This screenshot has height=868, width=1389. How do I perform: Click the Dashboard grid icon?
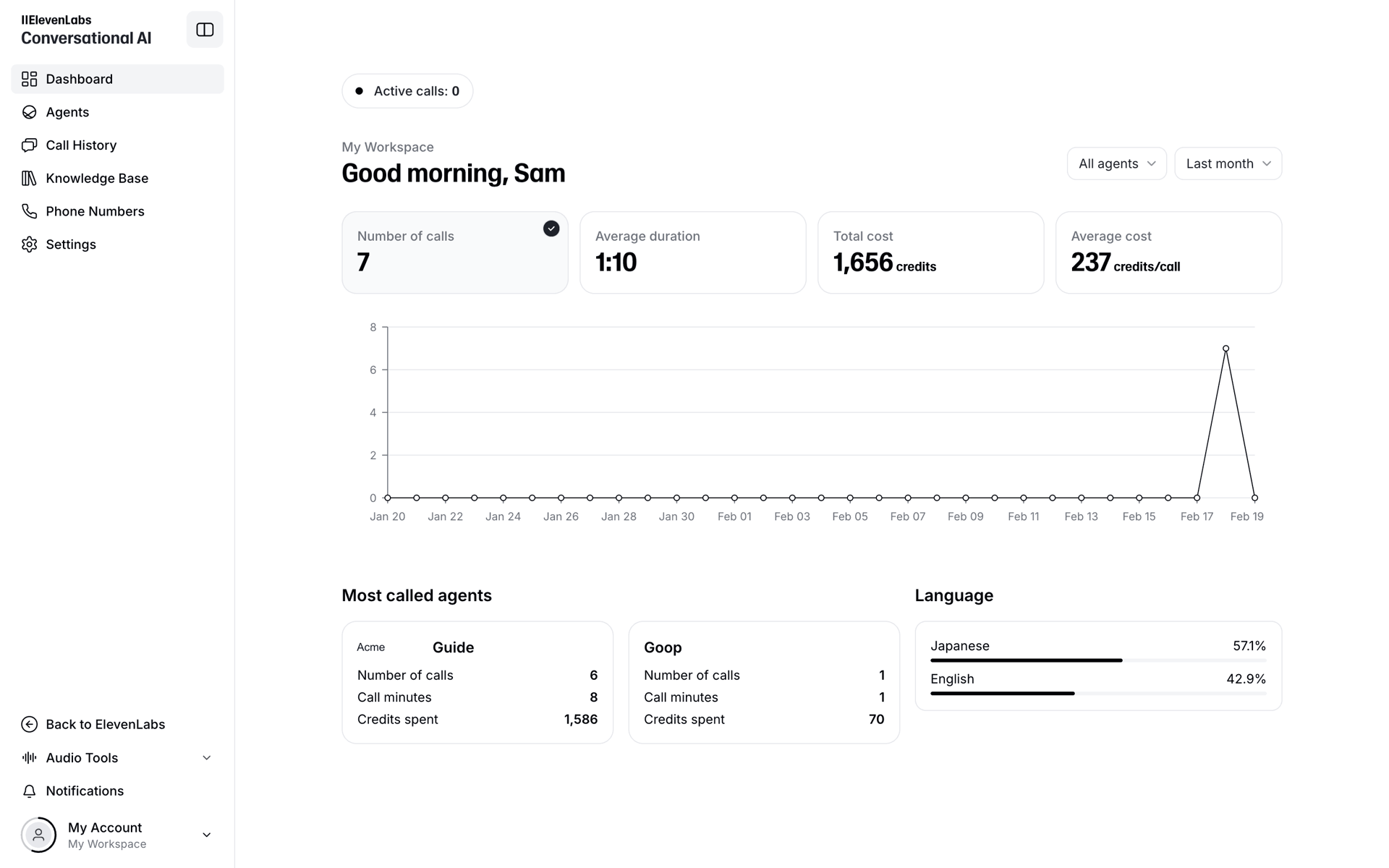[x=29, y=79]
